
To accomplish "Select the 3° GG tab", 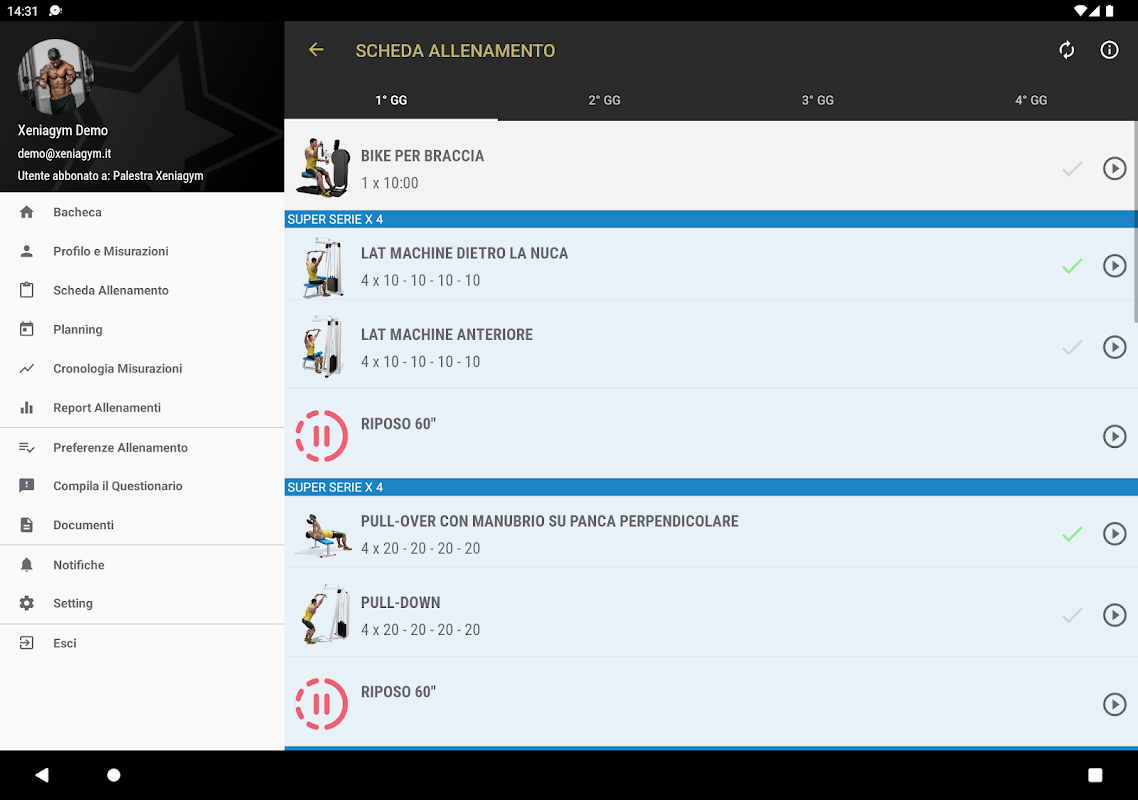I will [x=818, y=100].
